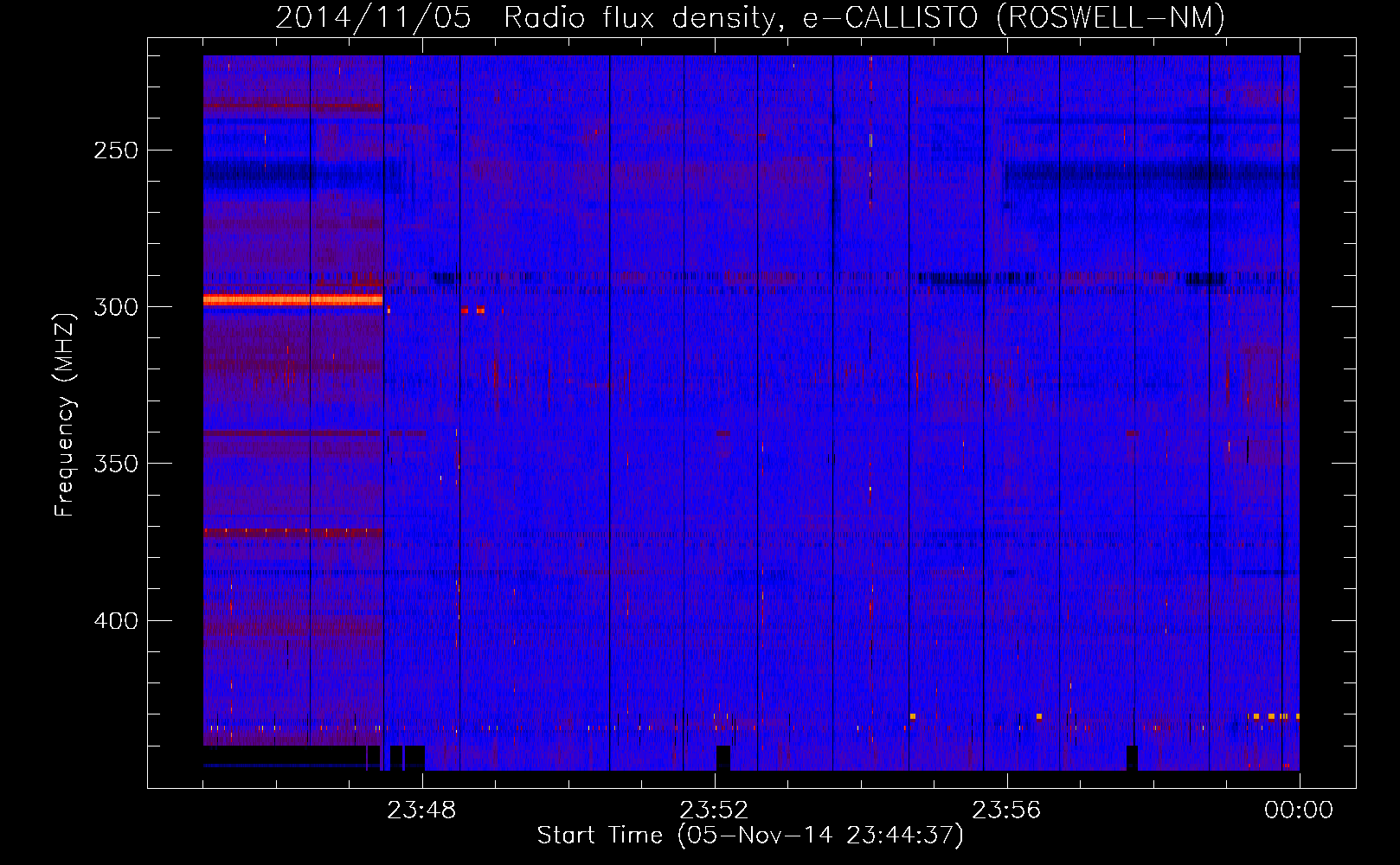Click the "250" frequency tick label
The image size is (1400, 865).
tap(116, 151)
